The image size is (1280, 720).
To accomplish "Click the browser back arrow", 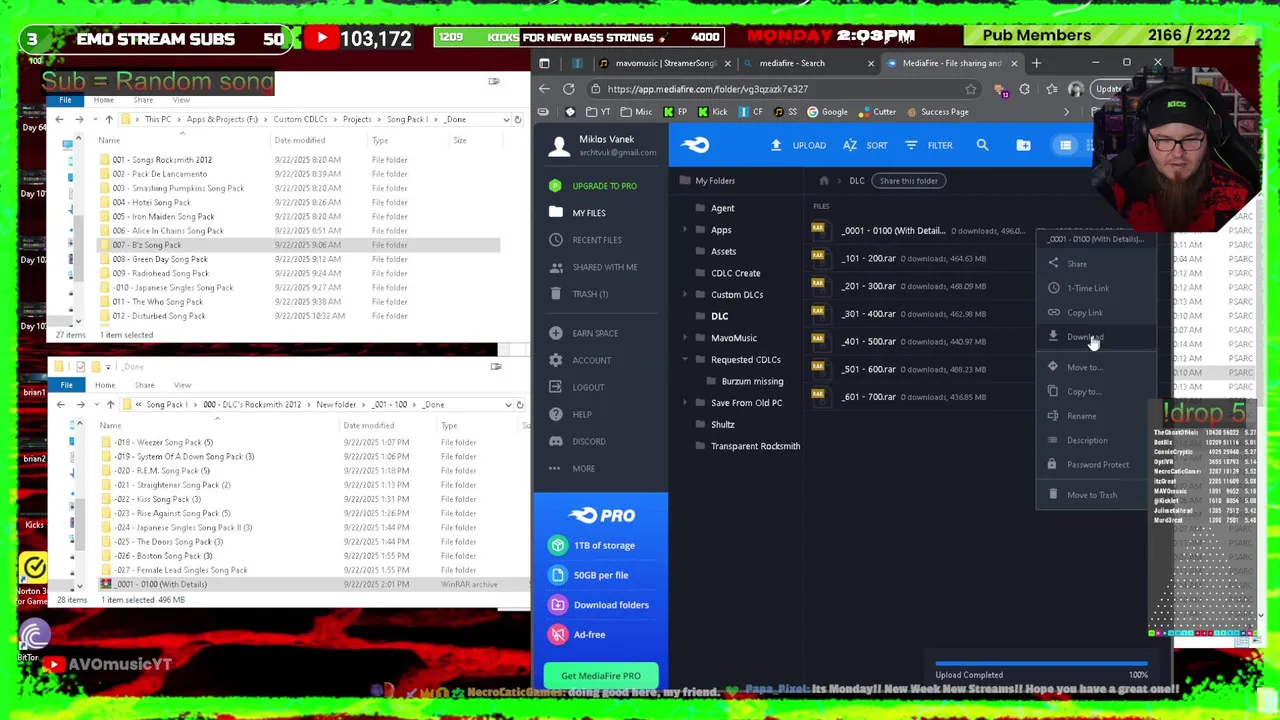I will tap(544, 89).
